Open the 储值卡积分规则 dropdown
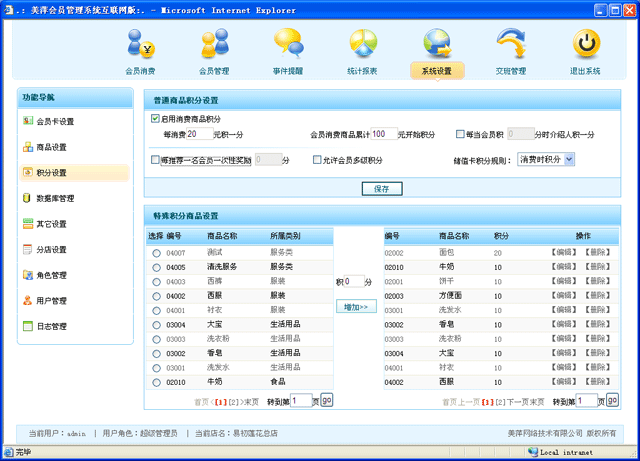The height and width of the screenshot is (461, 640). (546, 159)
